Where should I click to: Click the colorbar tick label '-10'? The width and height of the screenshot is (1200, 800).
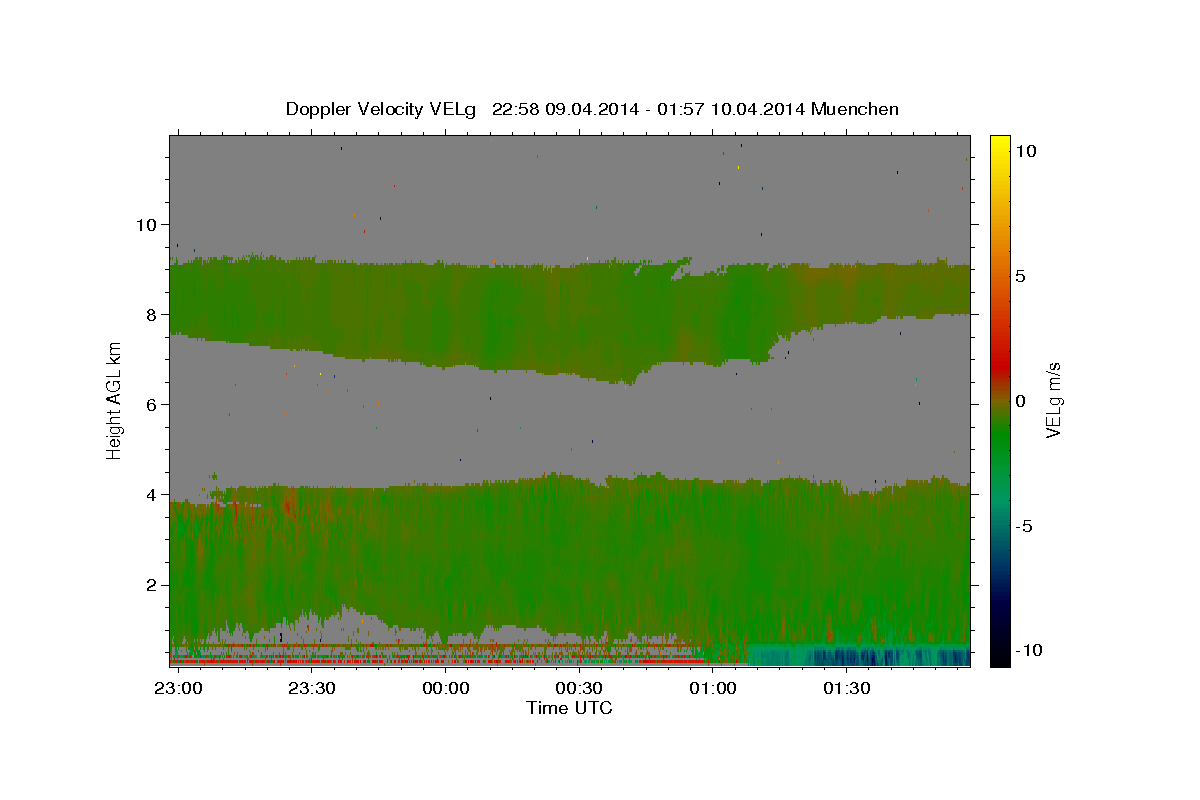tap(1029, 651)
